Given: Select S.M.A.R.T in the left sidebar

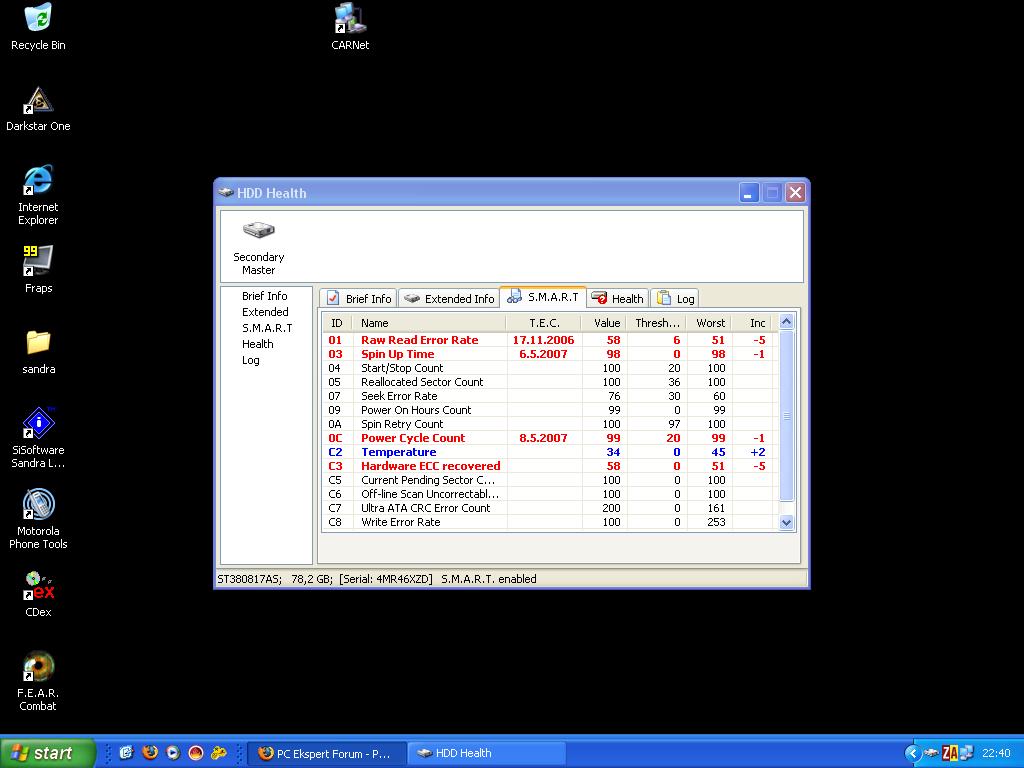Looking at the screenshot, I should tap(267, 328).
